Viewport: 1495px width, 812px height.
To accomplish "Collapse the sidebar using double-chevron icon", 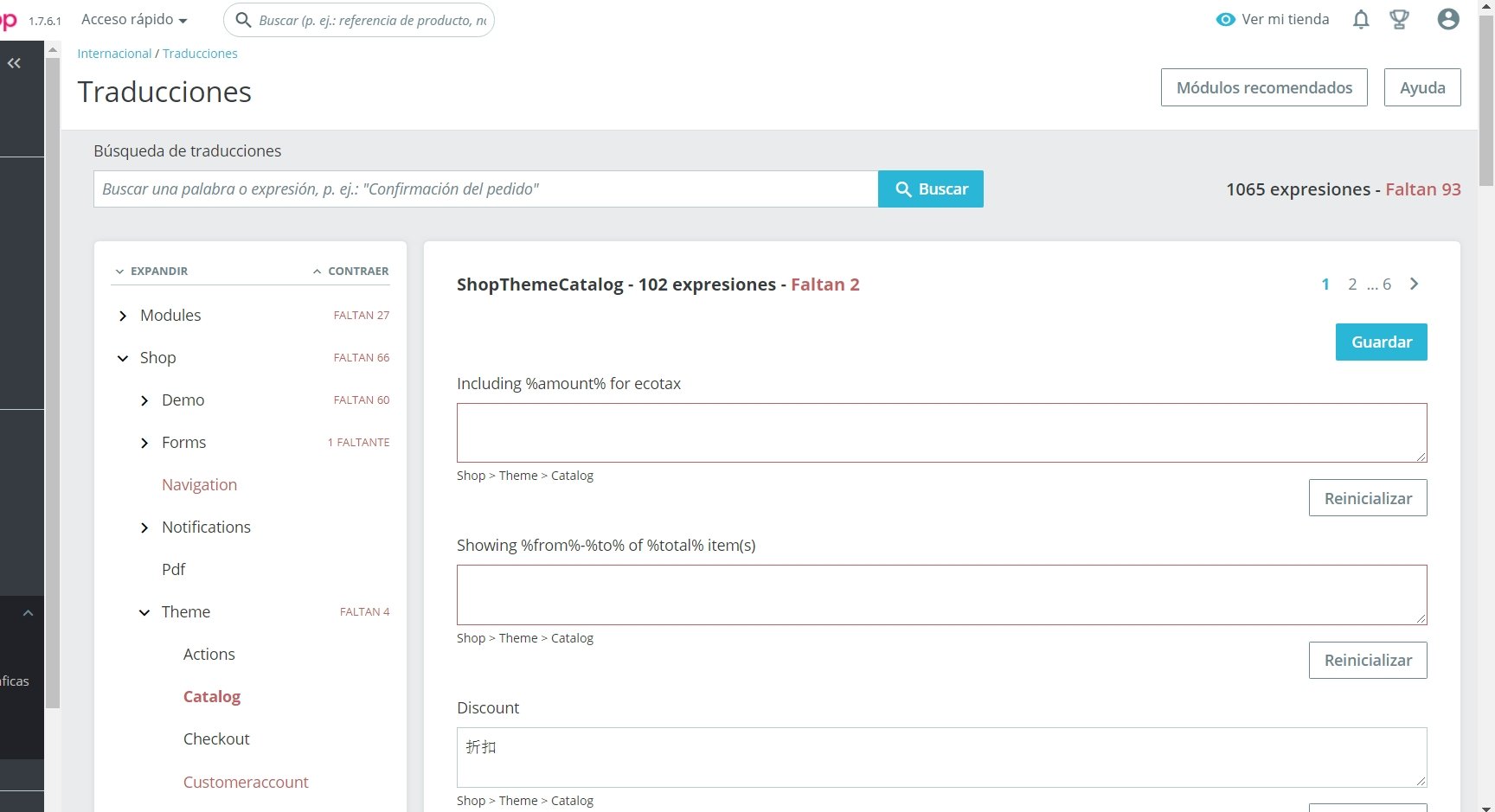I will 14,63.
